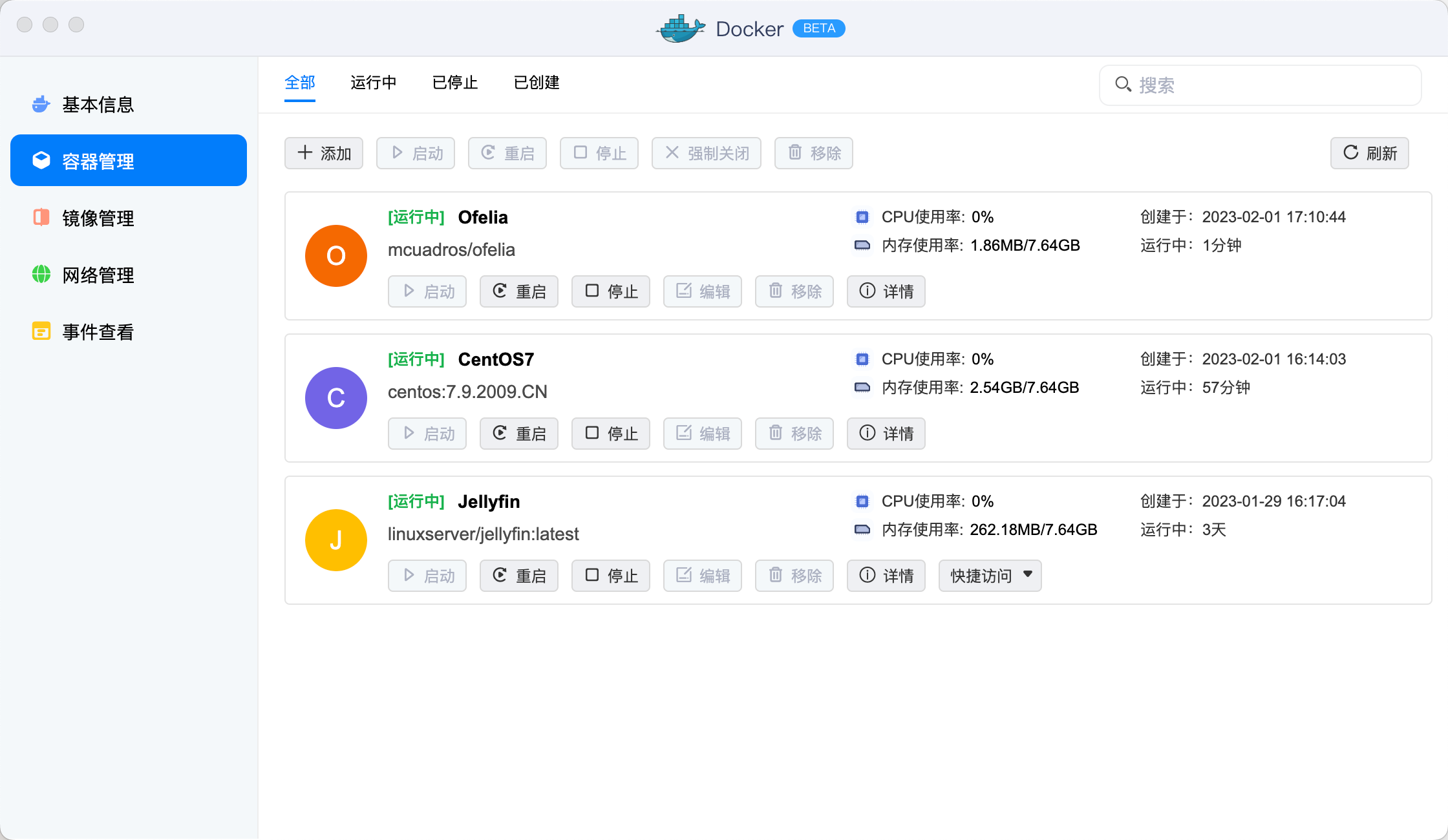Click the orange O avatar for Ofelia
The image size is (1448, 840).
coord(335,256)
